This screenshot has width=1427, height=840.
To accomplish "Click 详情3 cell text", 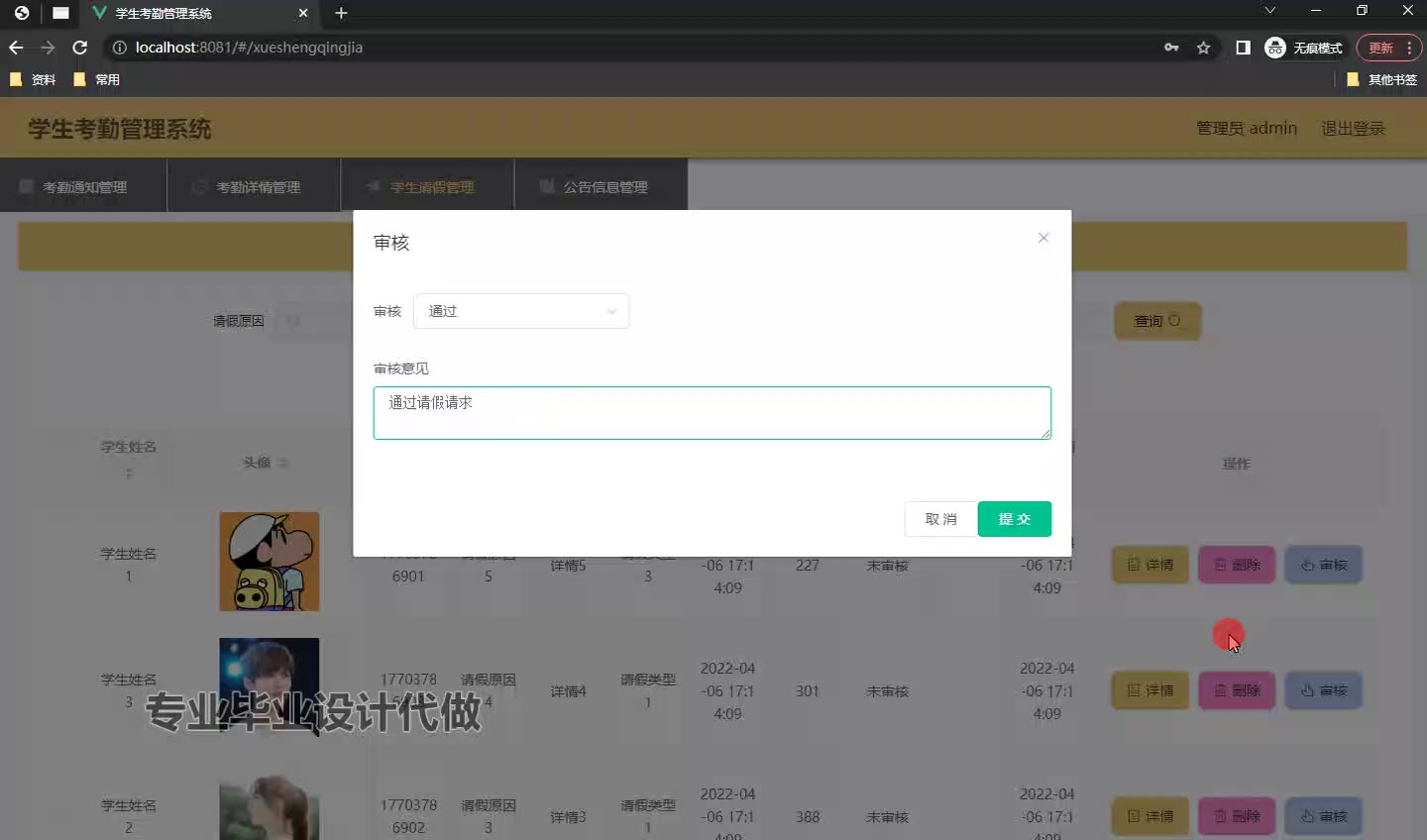I will (568, 817).
